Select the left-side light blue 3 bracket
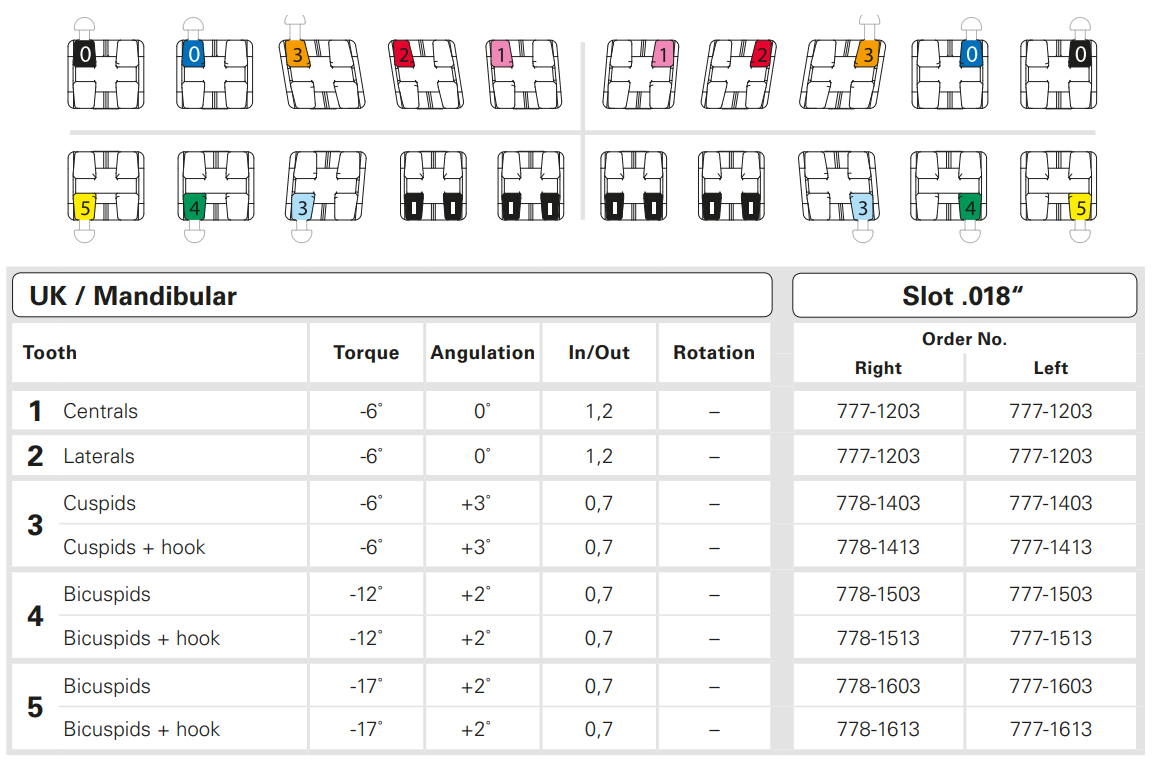The height and width of the screenshot is (764, 1153). pos(323,186)
